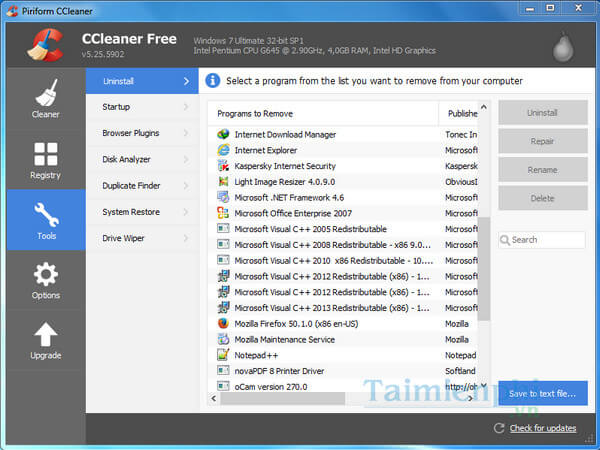This screenshot has width=600, height=450.
Task: Click the chevron next to Disk Analyzer
Action: 186,159
